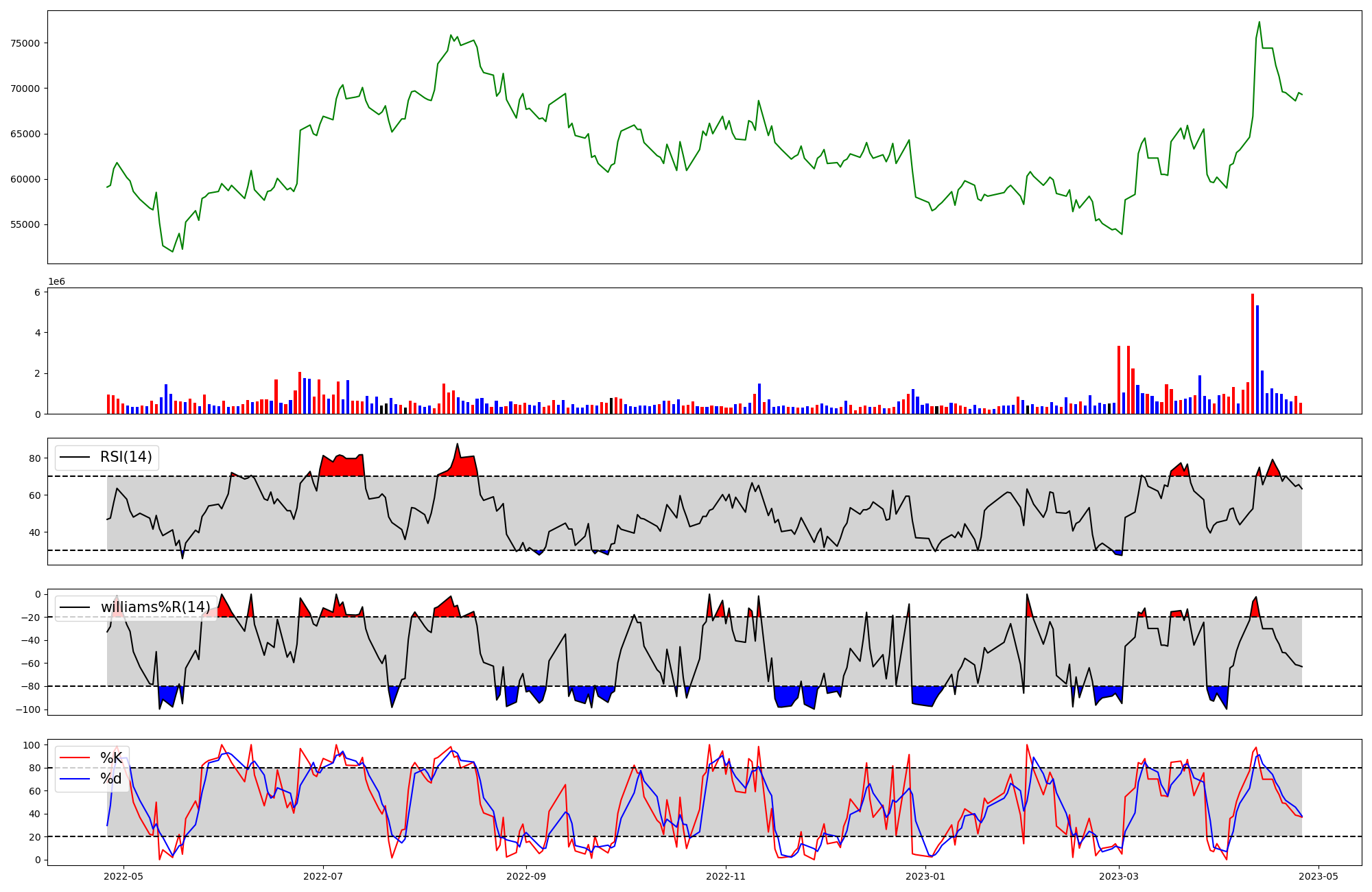Click the 2023-05 x-axis date label
Screen dimensions: 1372x892
(x=1319, y=876)
